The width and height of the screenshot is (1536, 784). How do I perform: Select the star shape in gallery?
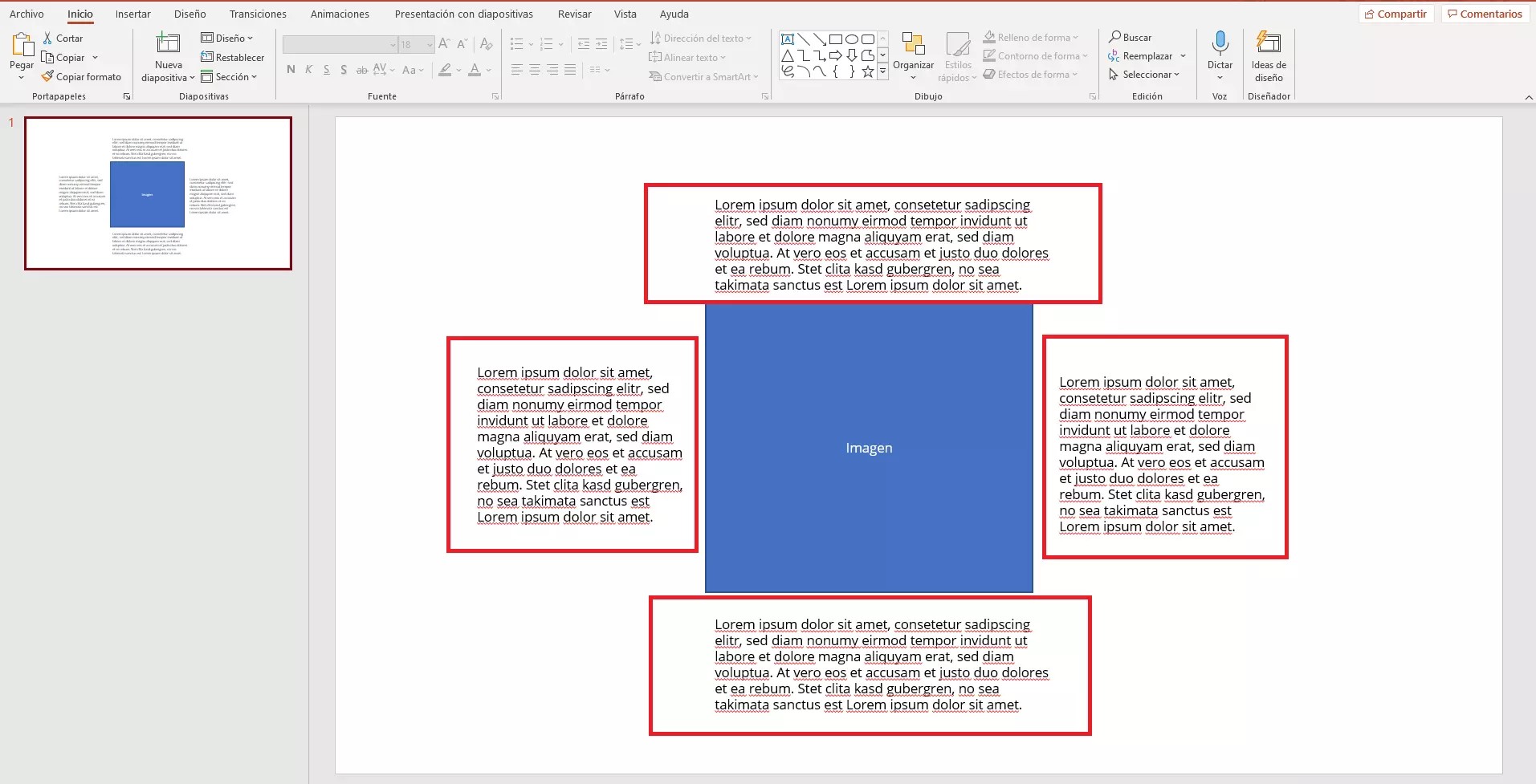(868, 71)
